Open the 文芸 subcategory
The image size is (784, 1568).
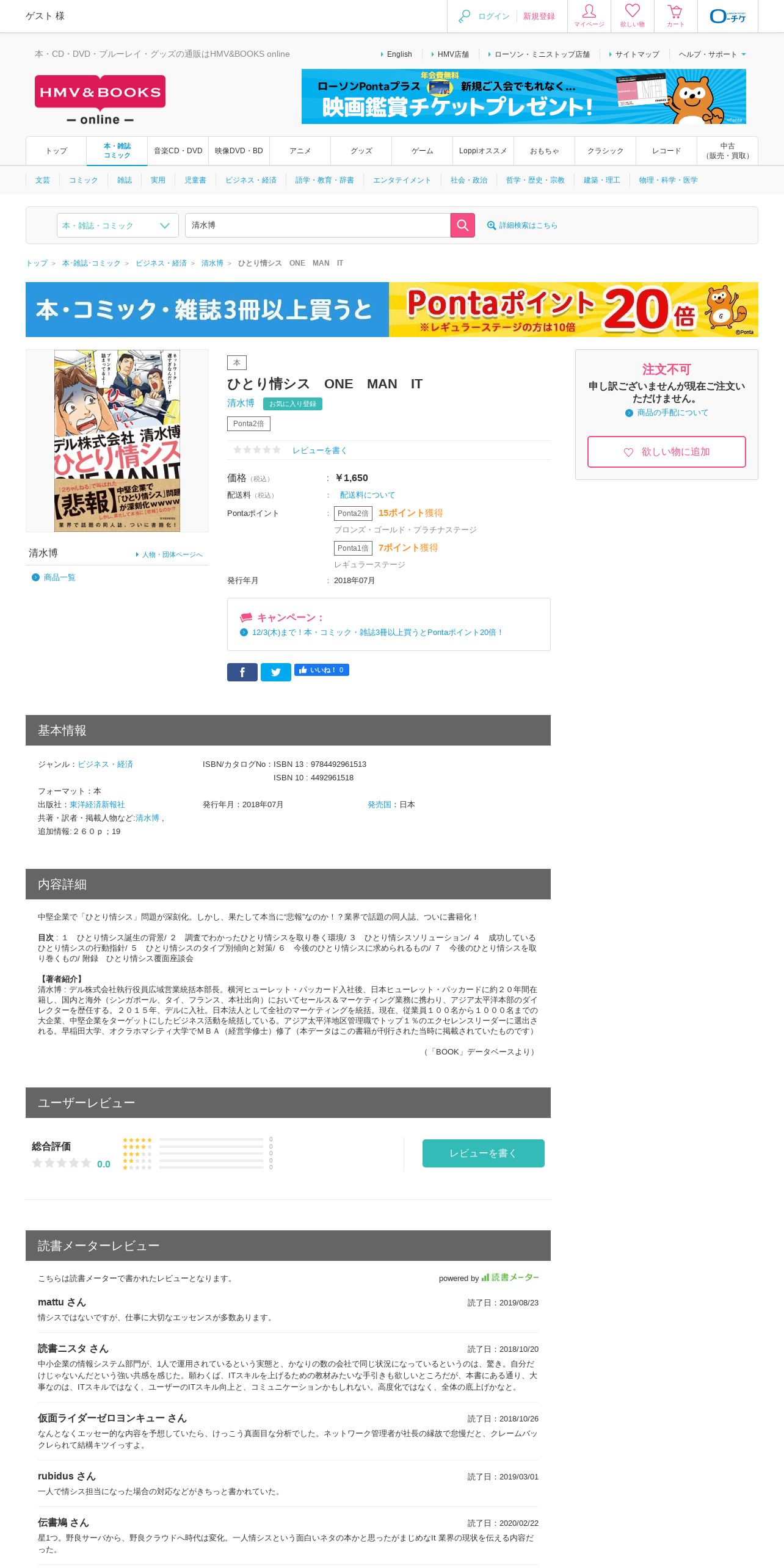pos(43,180)
